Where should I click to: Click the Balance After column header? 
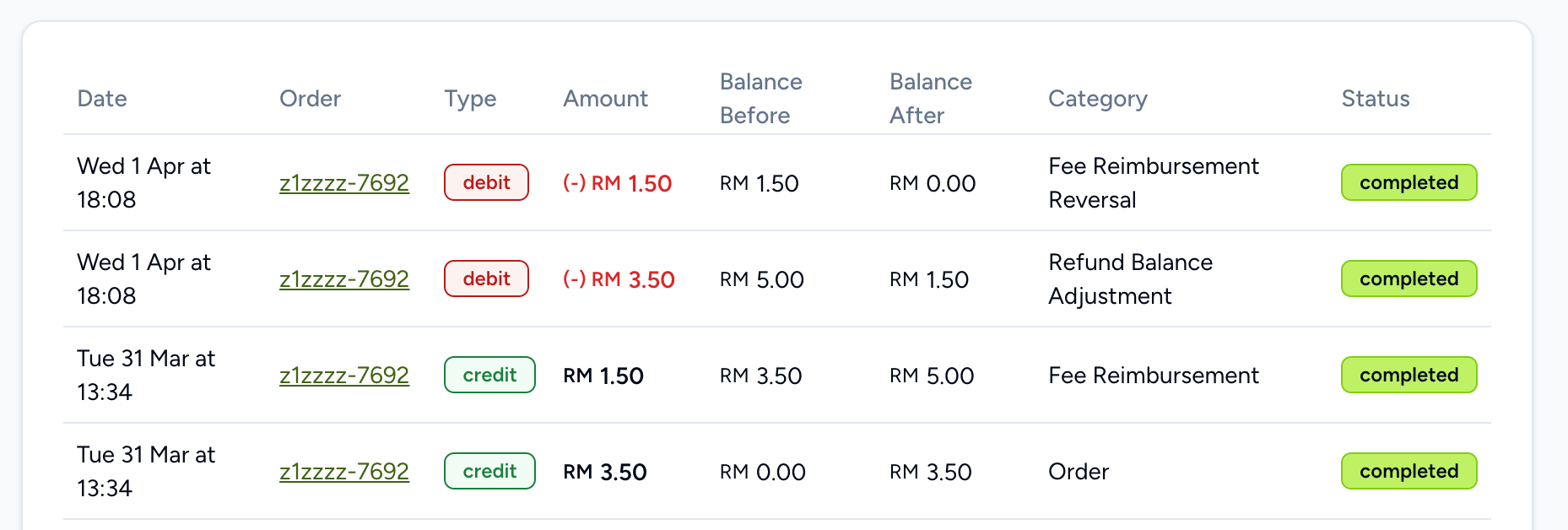pyautogui.click(x=930, y=99)
